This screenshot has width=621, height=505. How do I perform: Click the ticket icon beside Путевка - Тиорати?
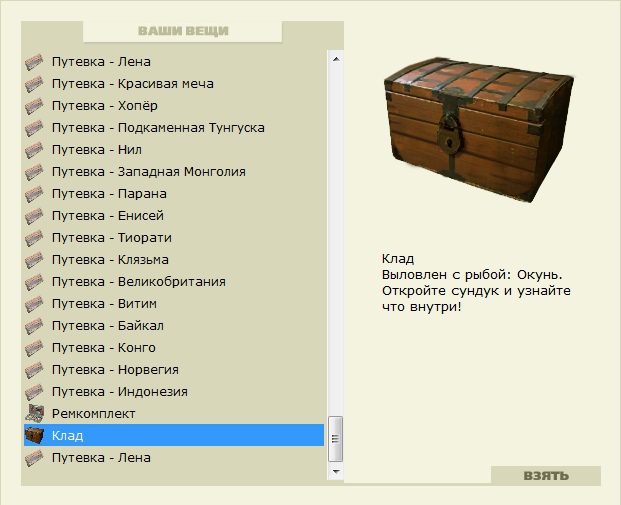point(34,238)
